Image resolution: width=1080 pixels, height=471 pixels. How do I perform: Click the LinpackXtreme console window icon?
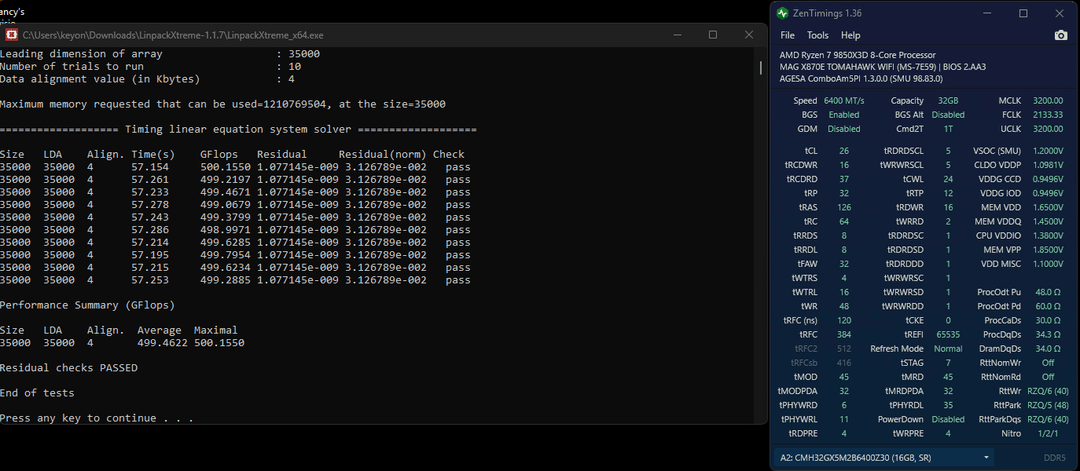click(x=11, y=34)
